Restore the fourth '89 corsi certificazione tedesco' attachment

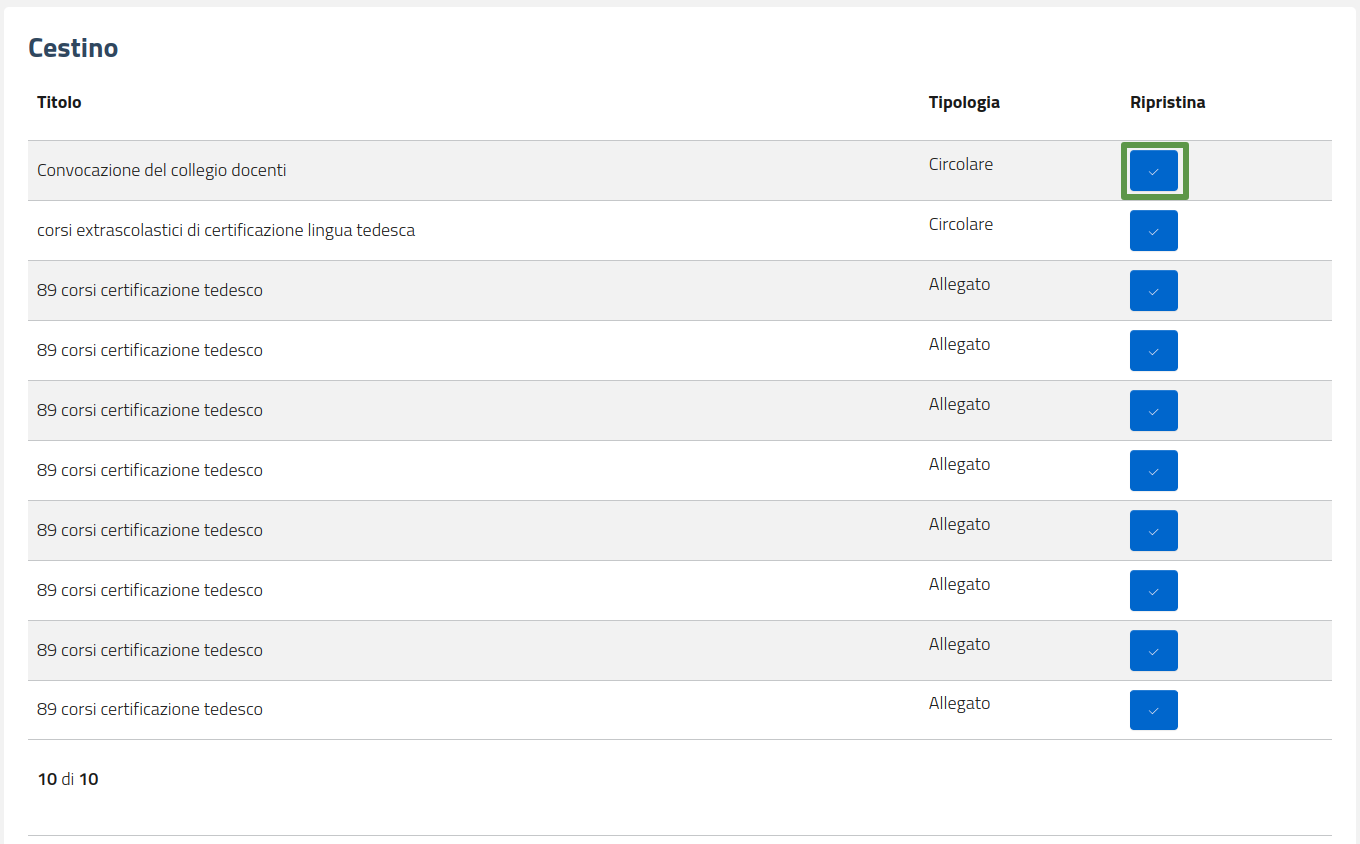click(x=1153, y=471)
